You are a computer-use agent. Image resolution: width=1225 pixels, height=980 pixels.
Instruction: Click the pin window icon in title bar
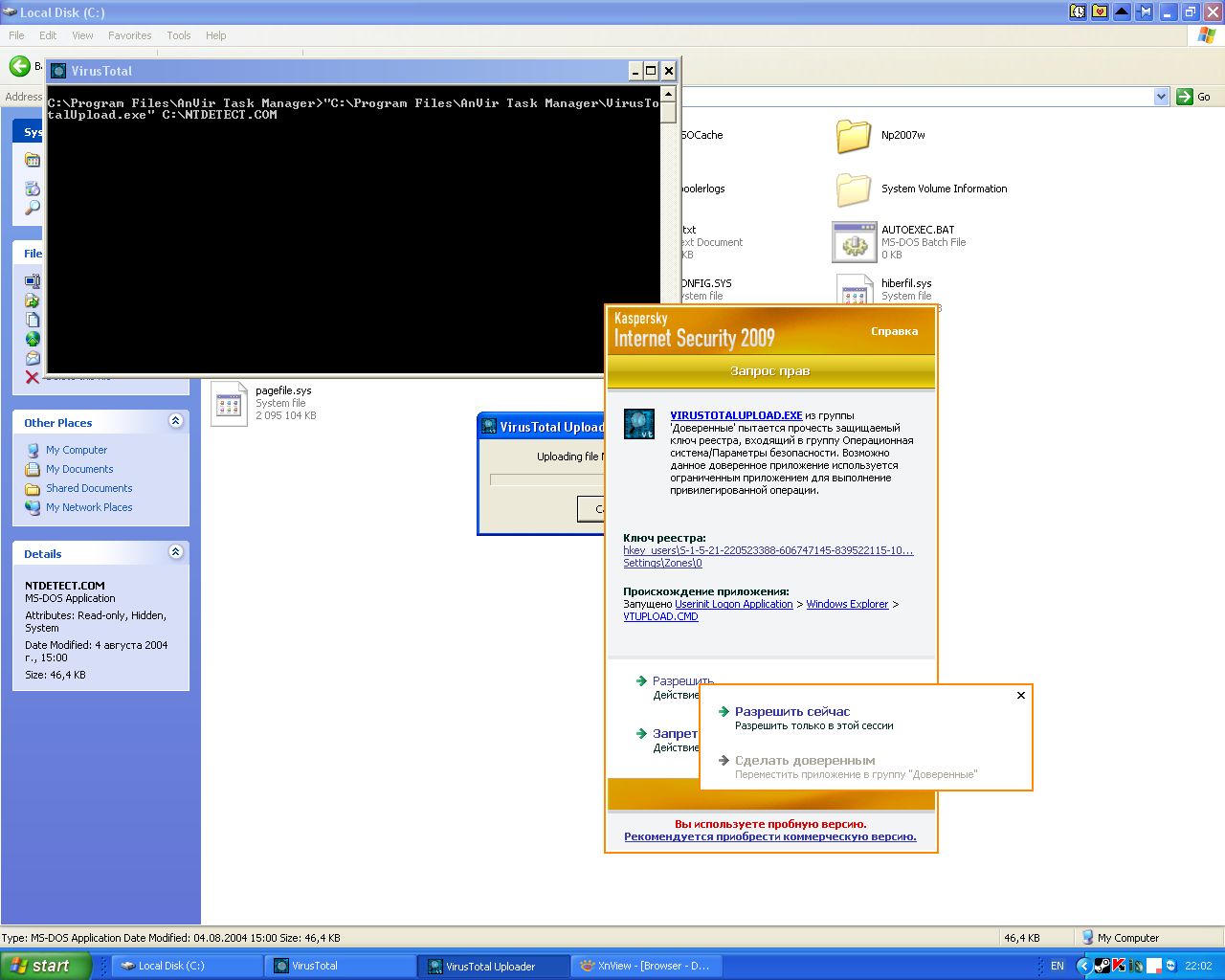(x=1144, y=11)
